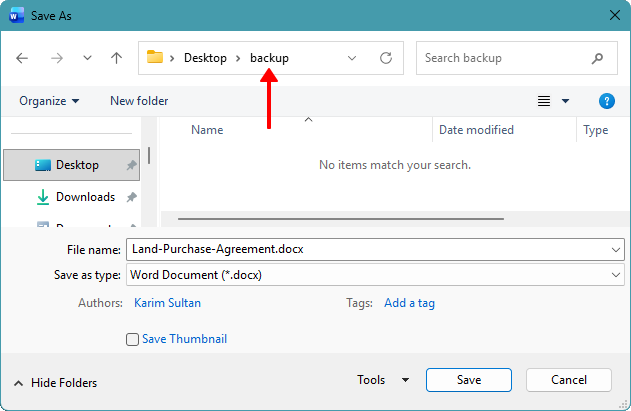Click the Desktop folder icon in sidebar
Viewport: 631px width, 411px height.
[x=43, y=165]
